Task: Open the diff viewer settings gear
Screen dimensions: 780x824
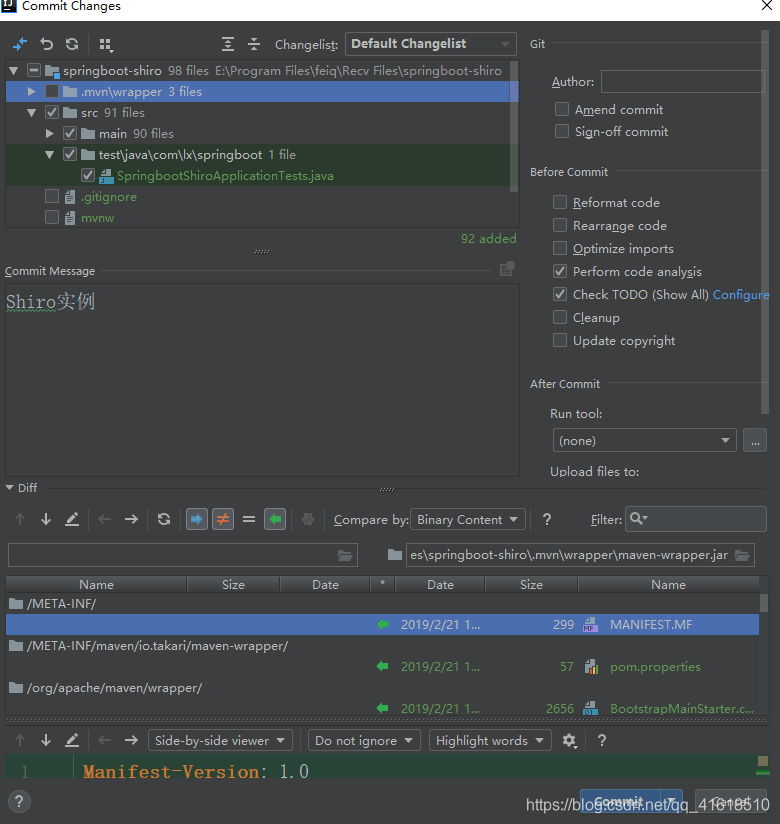Action: point(569,740)
